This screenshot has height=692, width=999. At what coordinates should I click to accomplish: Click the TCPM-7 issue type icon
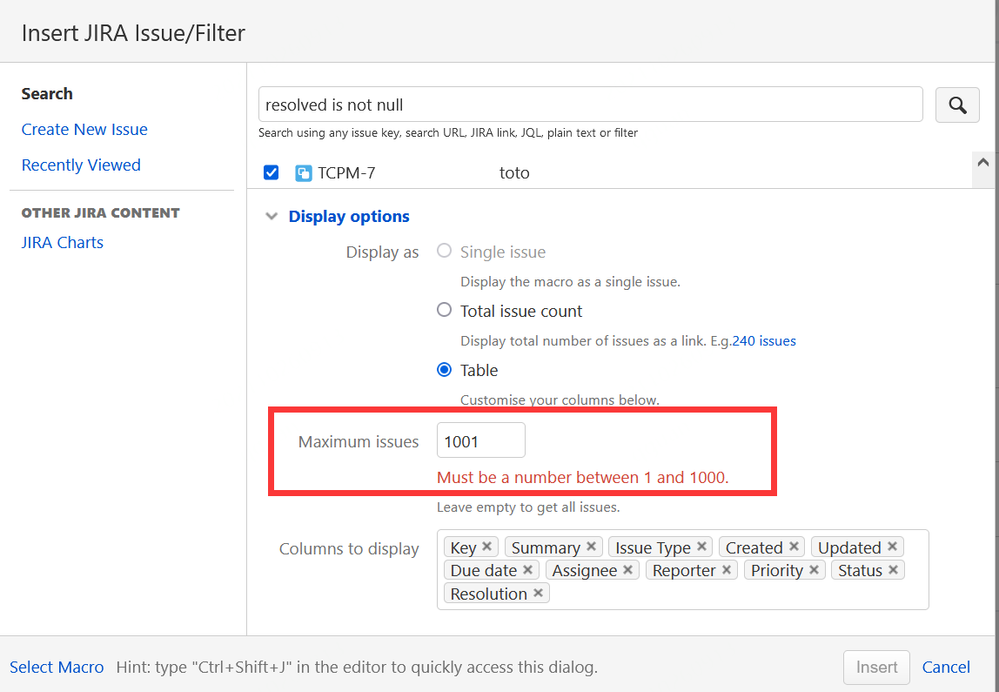(303, 173)
